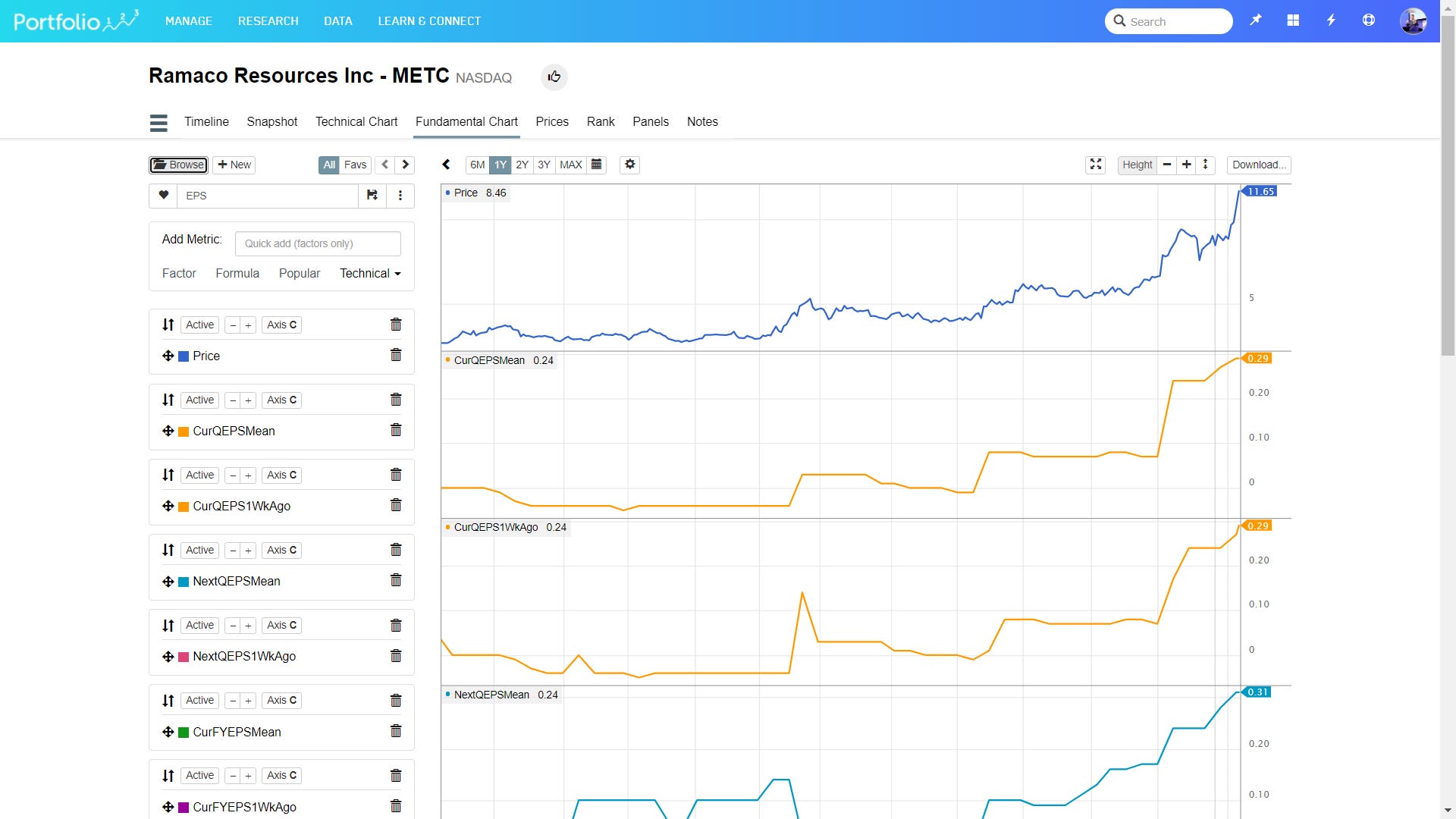The width and height of the screenshot is (1456, 819).
Task: Click the Browse button
Action: [179, 165]
